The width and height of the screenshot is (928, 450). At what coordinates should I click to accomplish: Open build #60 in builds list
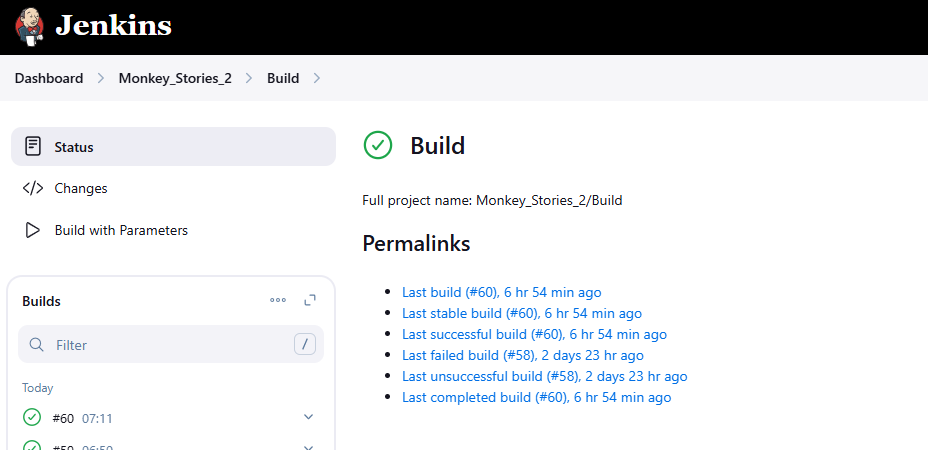pos(63,419)
